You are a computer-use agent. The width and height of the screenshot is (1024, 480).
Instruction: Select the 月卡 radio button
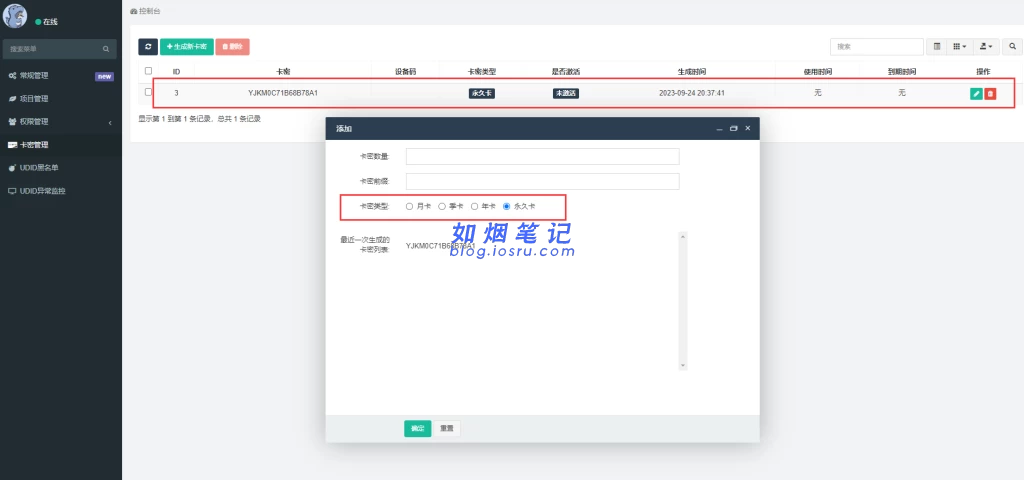[409, 206]
